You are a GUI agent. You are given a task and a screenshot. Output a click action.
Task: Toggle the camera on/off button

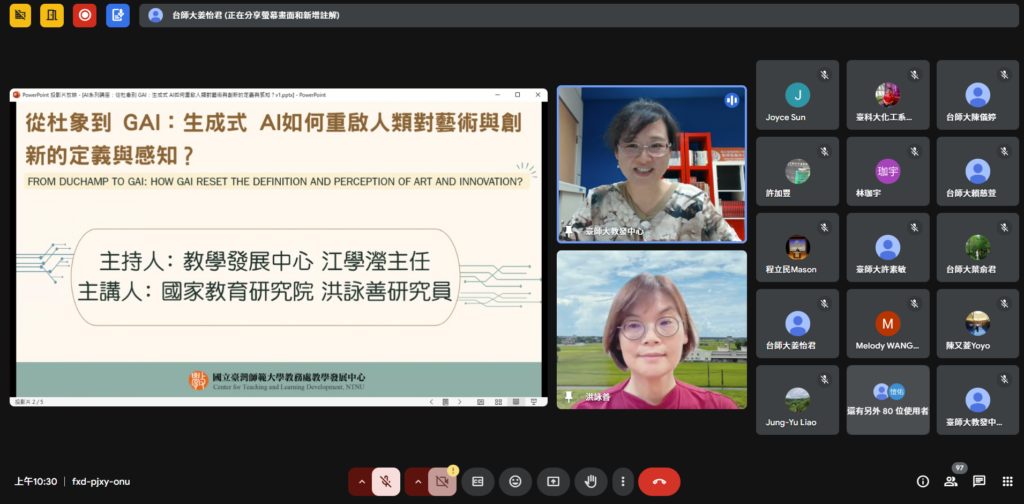click(x=441, y=481)
